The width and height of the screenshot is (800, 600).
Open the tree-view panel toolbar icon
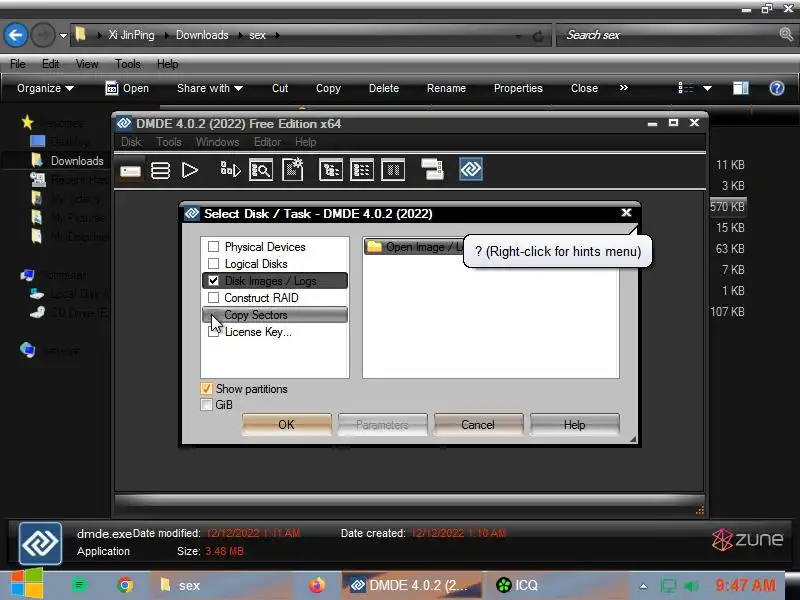[x=331, y=170]
